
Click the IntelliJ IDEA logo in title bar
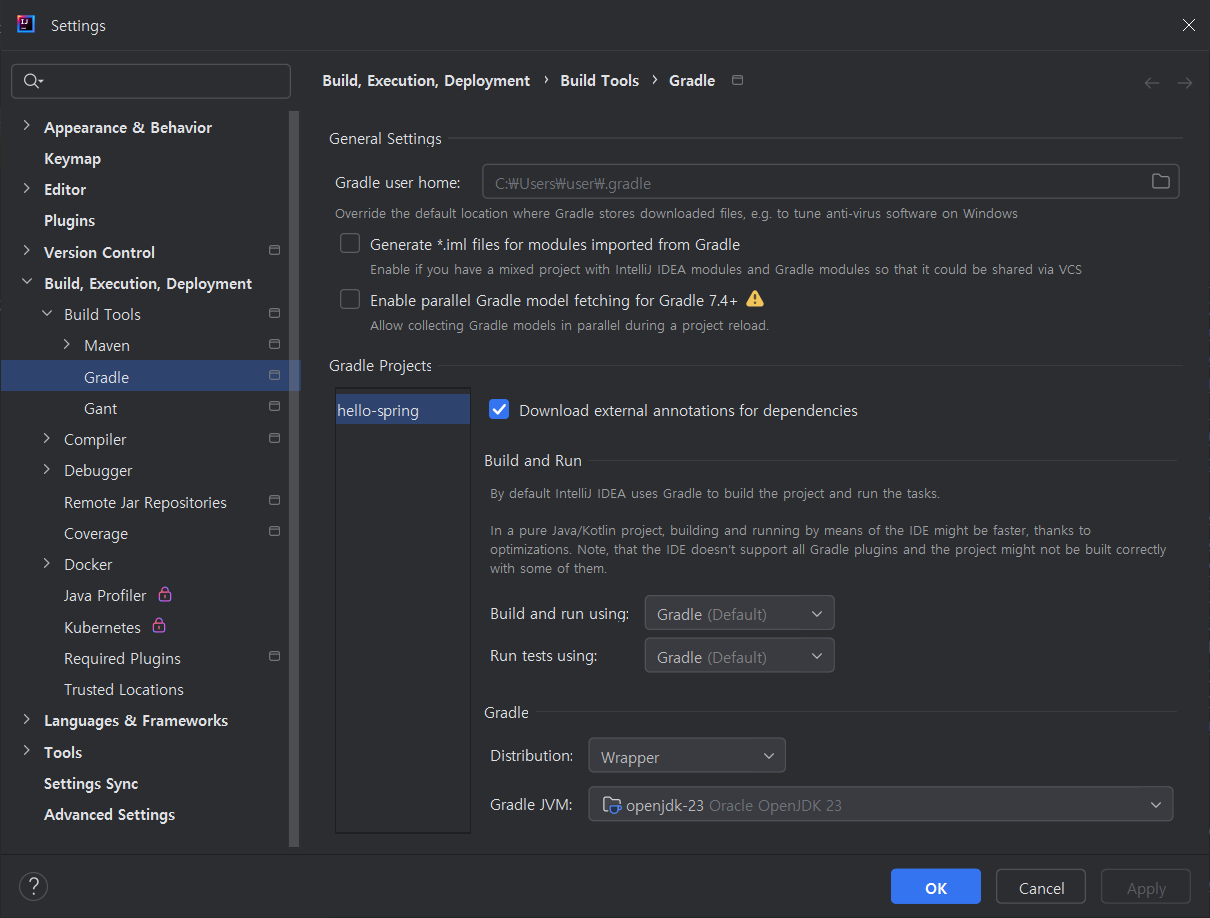[x=26, y=24]
